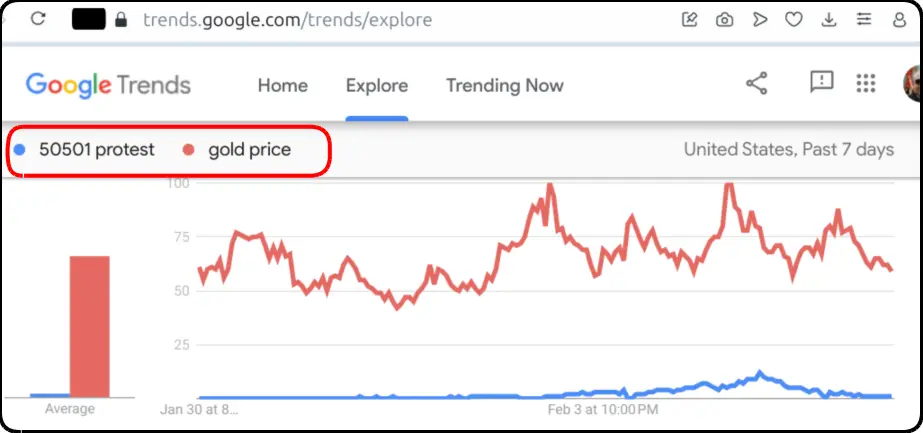Open the browser downloads icon
Viewport: 923px width, 433px height.
point(829,20)
